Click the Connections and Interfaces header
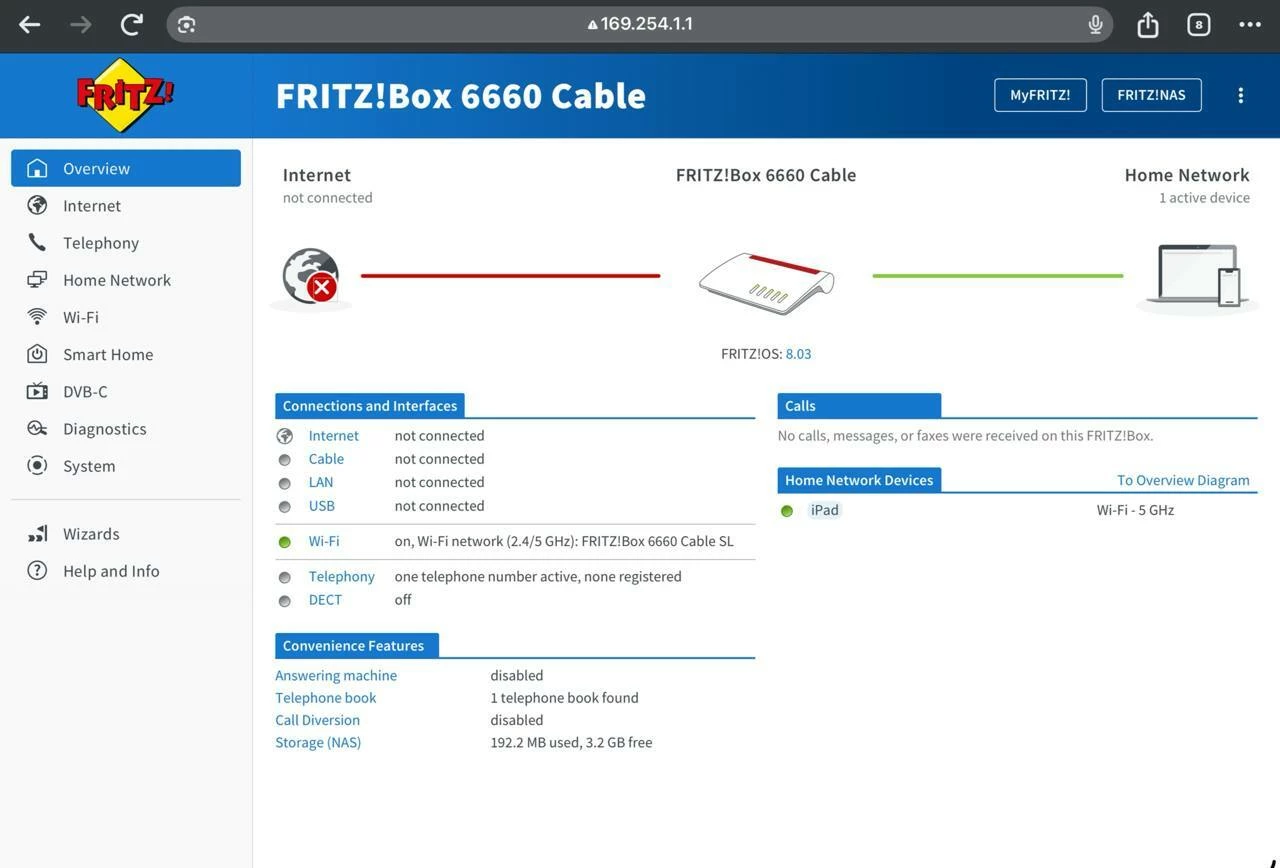Viewport: 1280px width, 868px height. [x=370, y=406]
